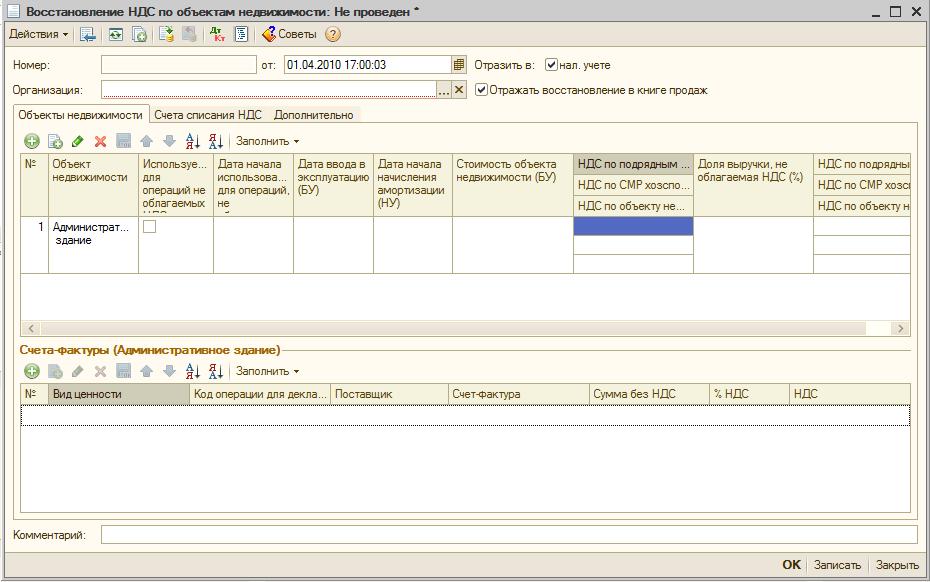Click the Записать button
930x582 pixels.
click(837, 565)
